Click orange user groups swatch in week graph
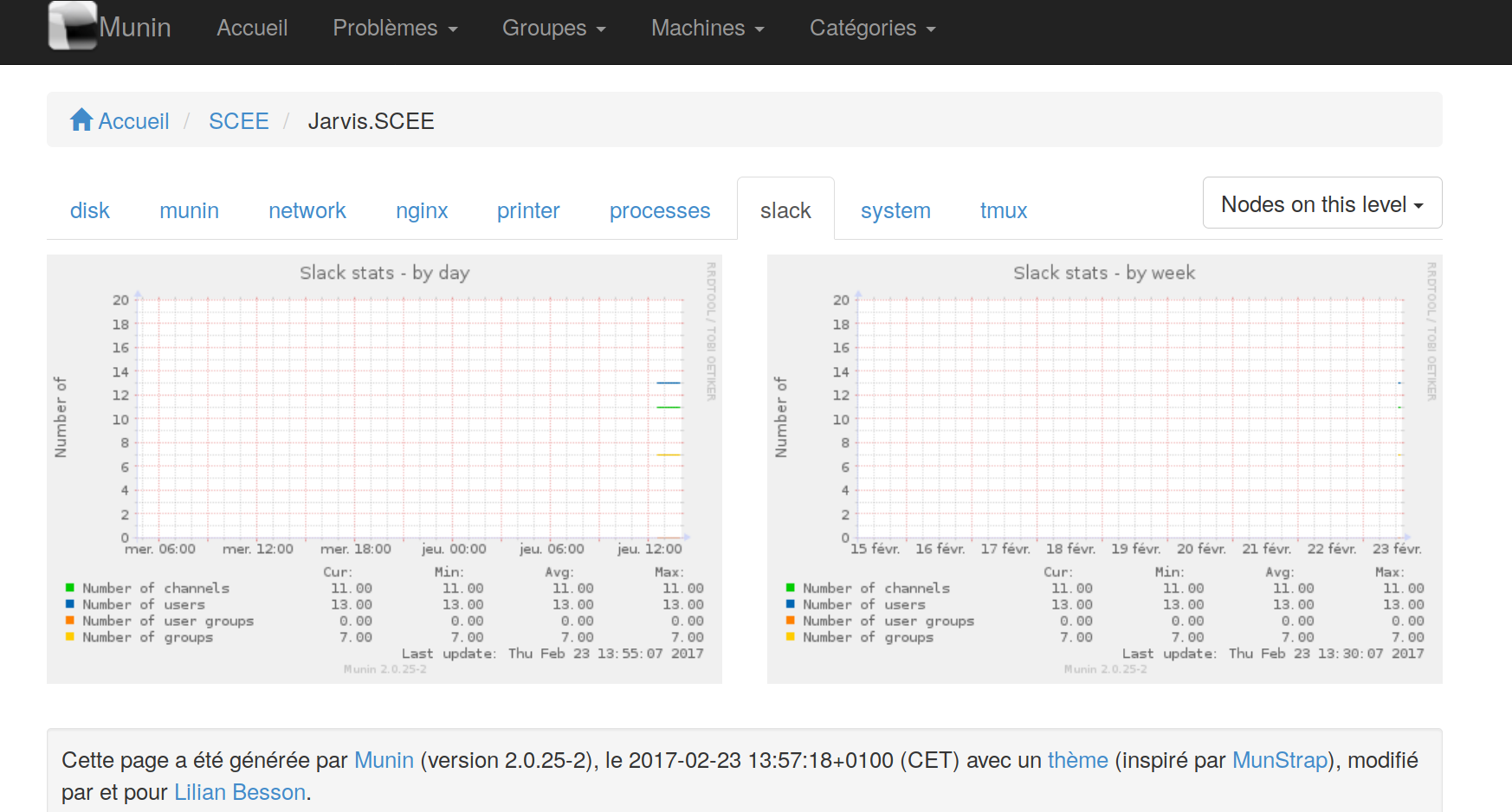Screen dimensions: 1512x812 coord(791,621)
